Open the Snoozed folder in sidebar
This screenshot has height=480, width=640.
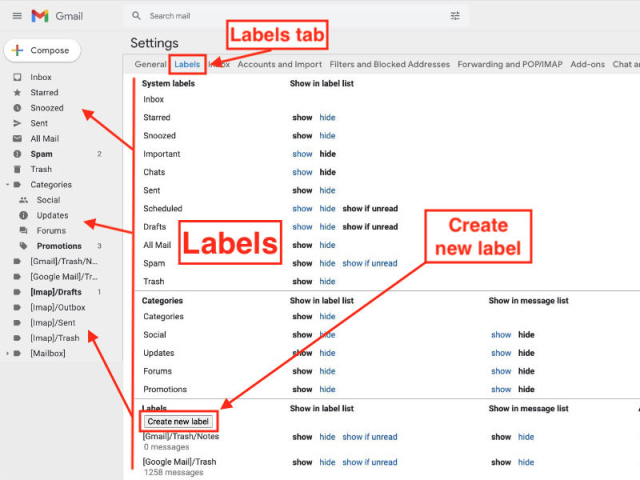click(46, 108)
